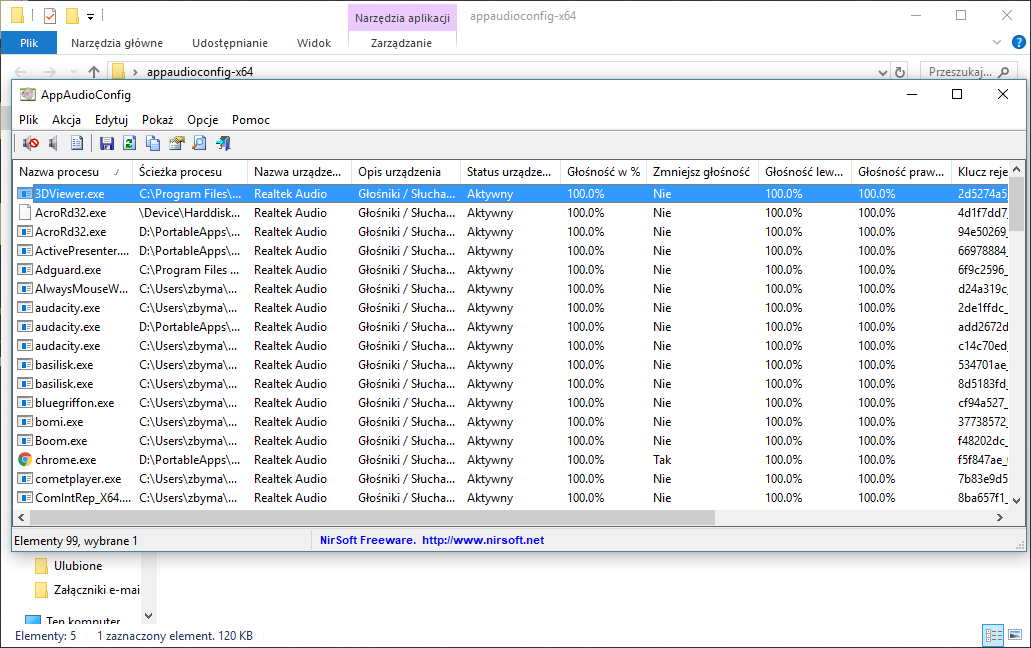
Task: Click the icon next to bluegriffon.exe
Action: [25, 403]
